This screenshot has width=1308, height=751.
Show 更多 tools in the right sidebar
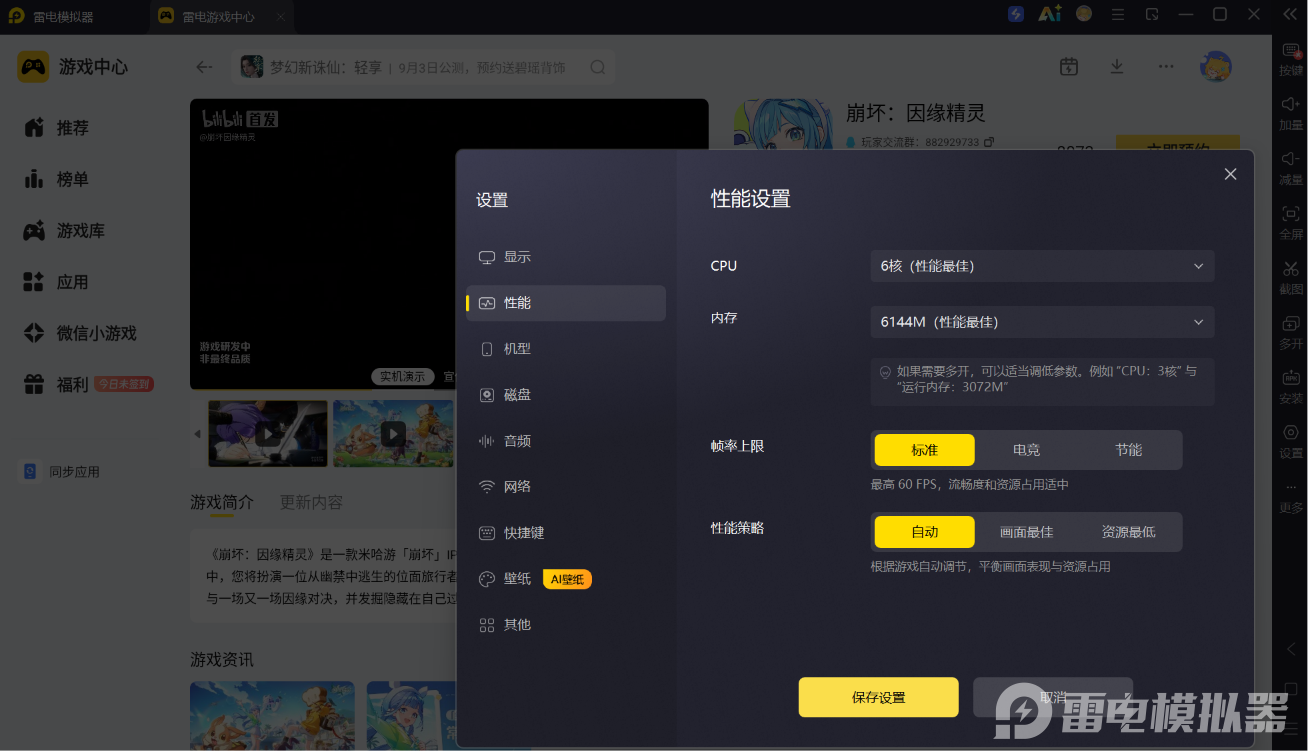[1291, 496]
